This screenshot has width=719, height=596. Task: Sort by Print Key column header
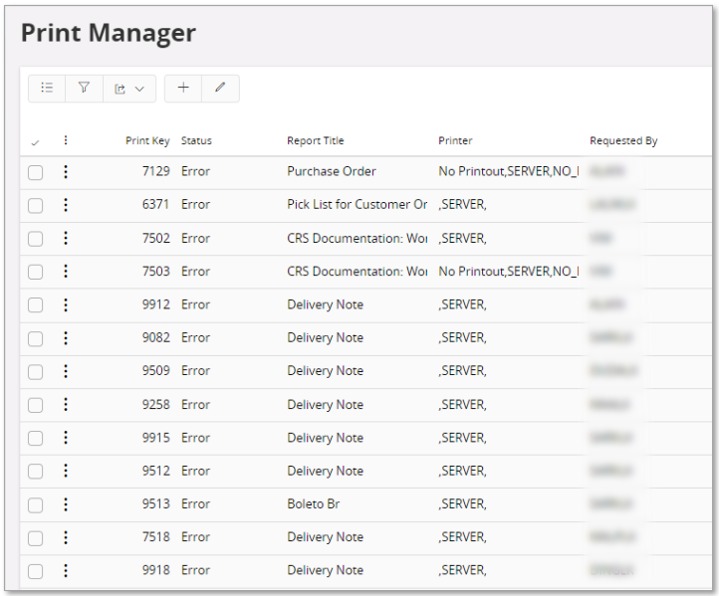[148, 141]
